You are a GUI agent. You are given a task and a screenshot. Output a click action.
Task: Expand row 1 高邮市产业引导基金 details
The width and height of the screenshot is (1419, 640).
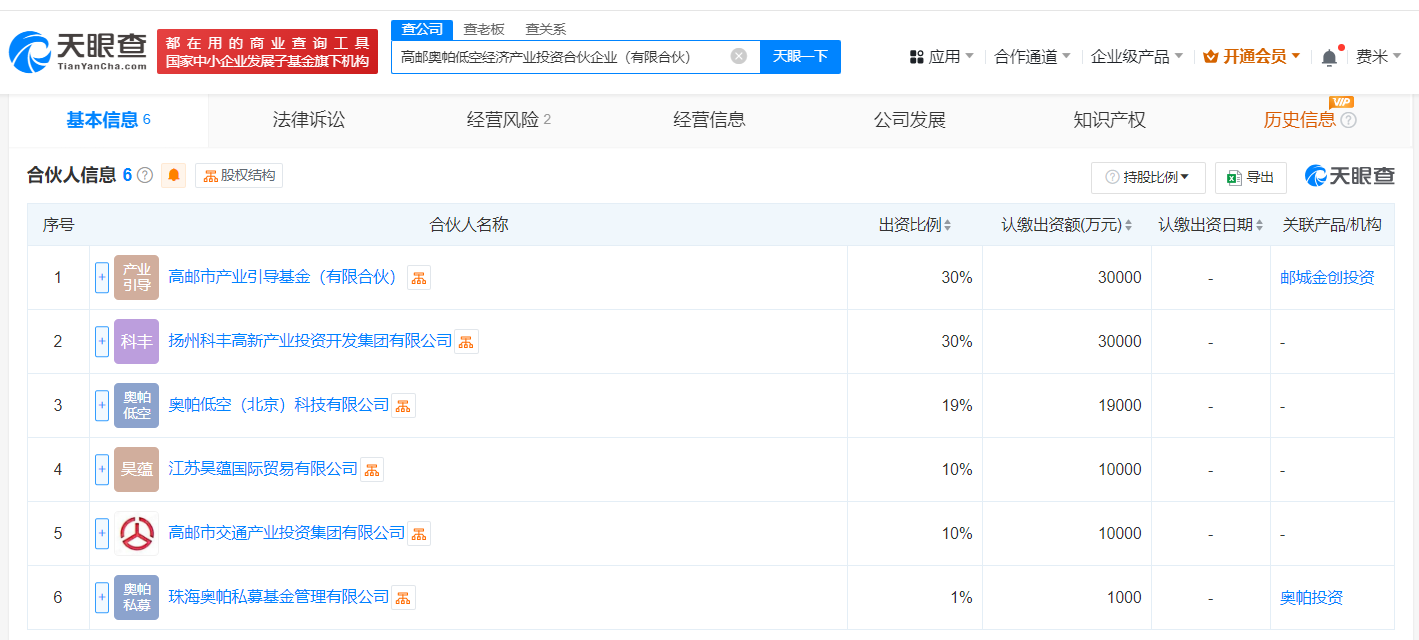coord(102,277)
